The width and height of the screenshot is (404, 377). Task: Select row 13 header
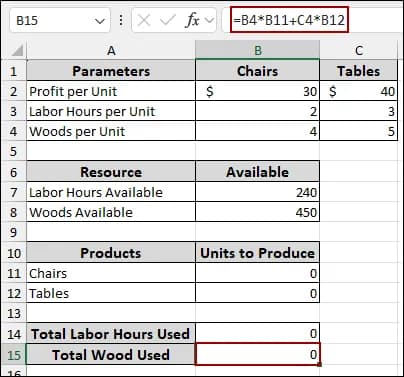pyautogui.click(x=13, y=313)
